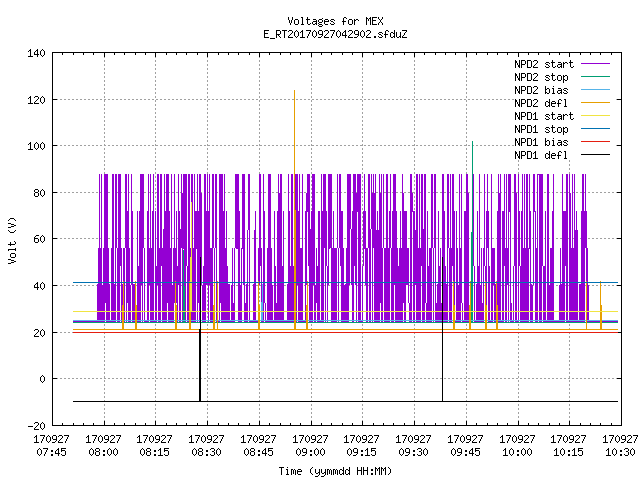Click the y-axis tick label 80
The width and height of the screenshot is (640, 480).
[39, 193]
